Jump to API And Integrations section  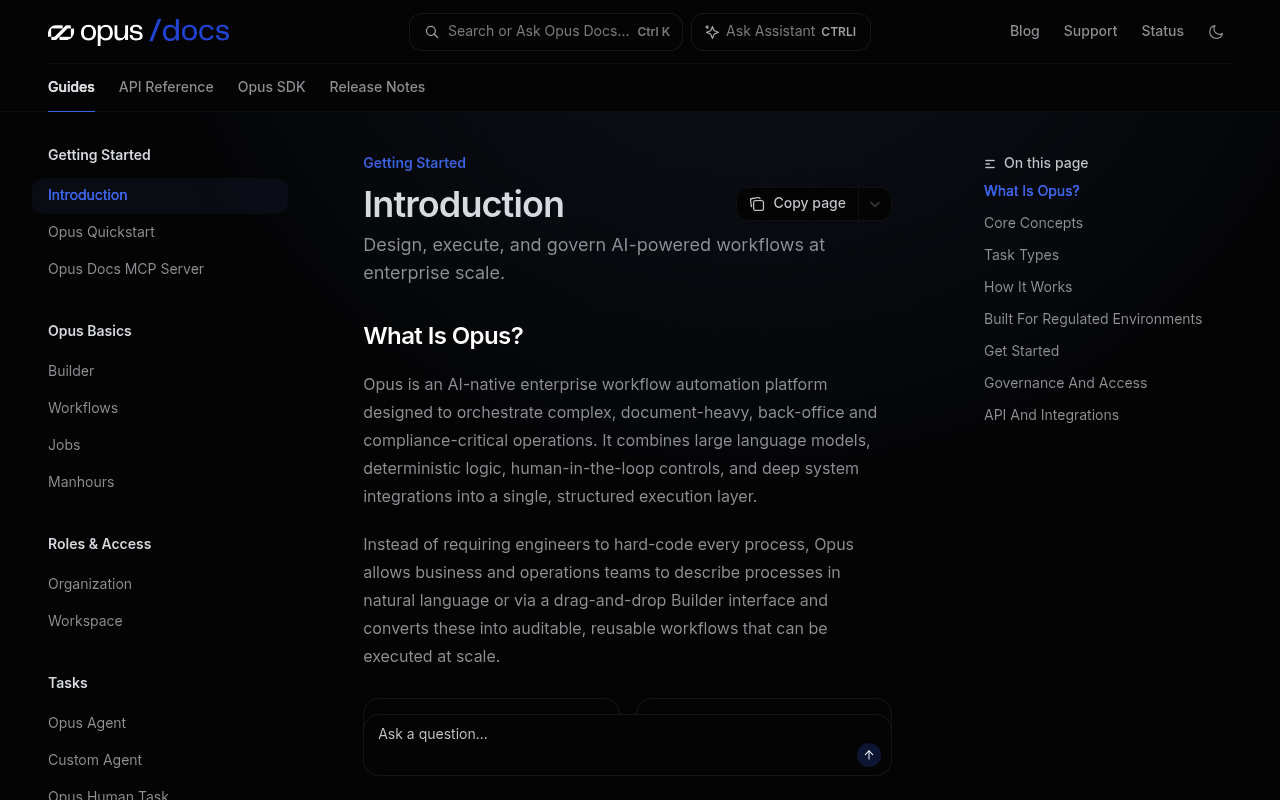coord(1051,415)
